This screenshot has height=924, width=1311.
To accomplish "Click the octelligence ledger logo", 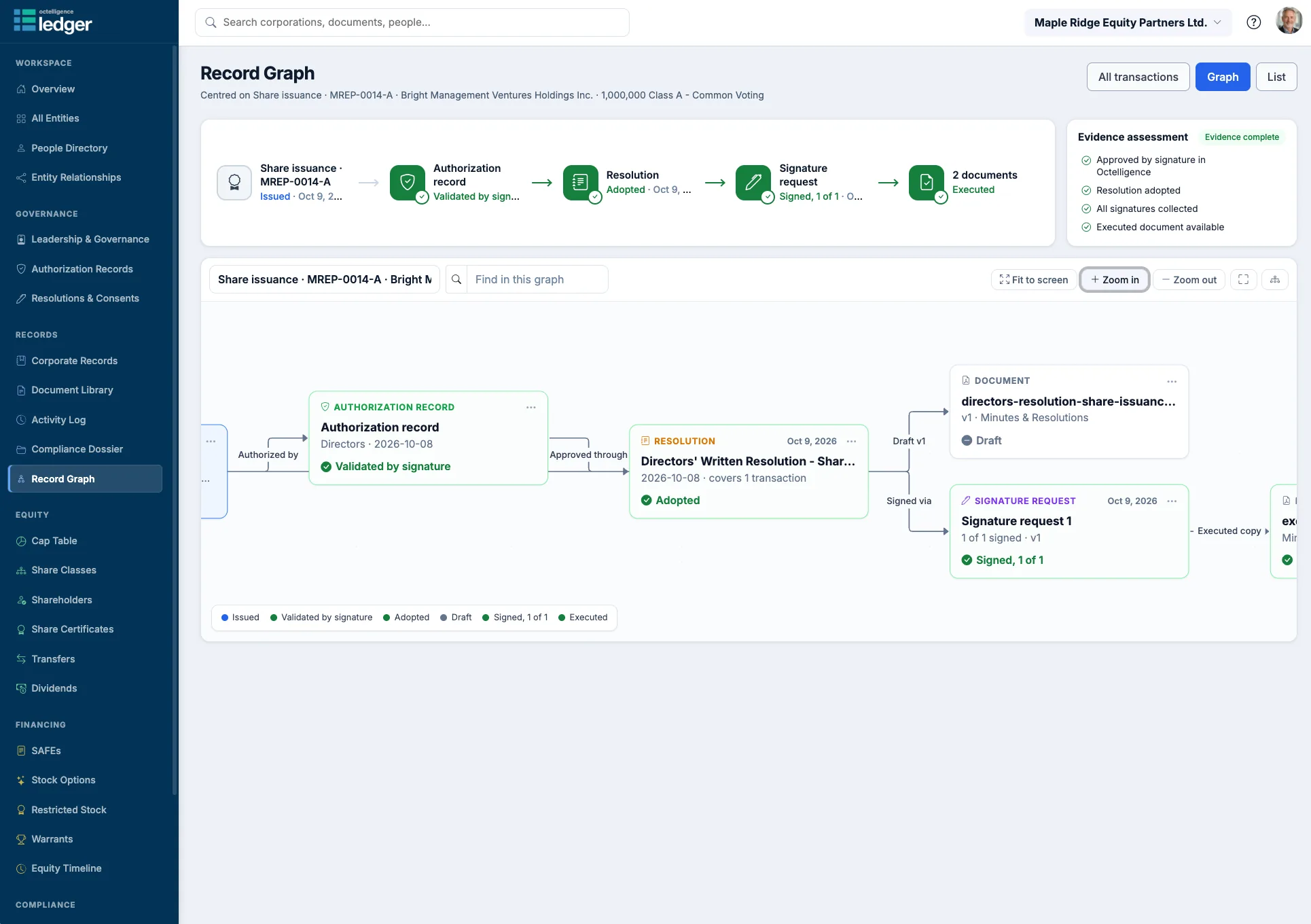I will click(53, 22).
